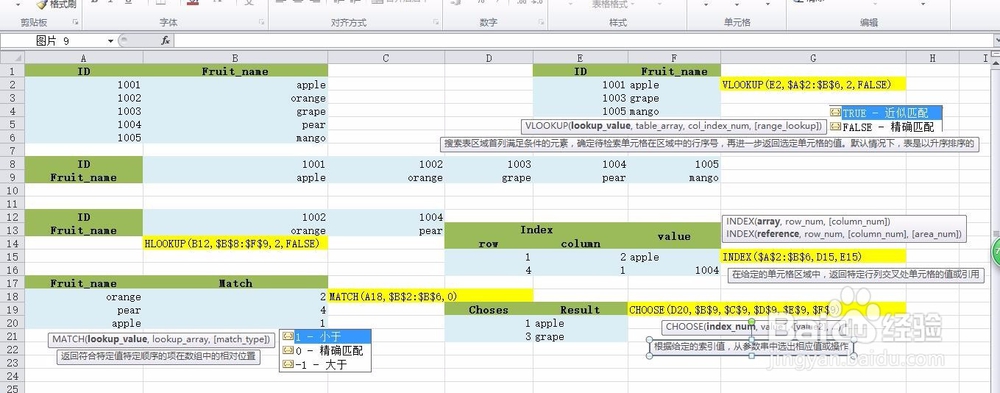The image size is (1000, 393).
Task: Select column header C
Action: (x=386, y=58)
